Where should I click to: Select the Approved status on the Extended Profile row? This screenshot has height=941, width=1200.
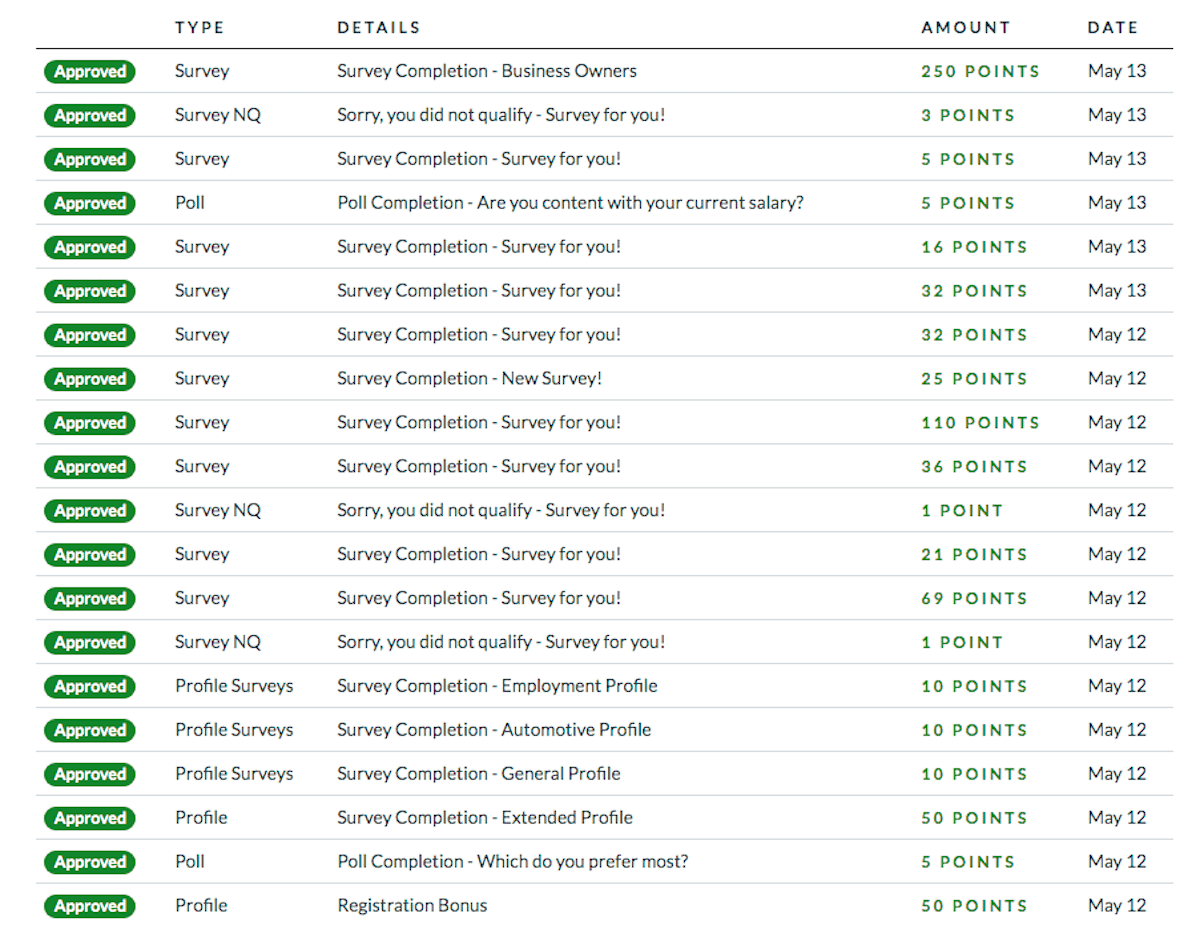coord(89,818)
